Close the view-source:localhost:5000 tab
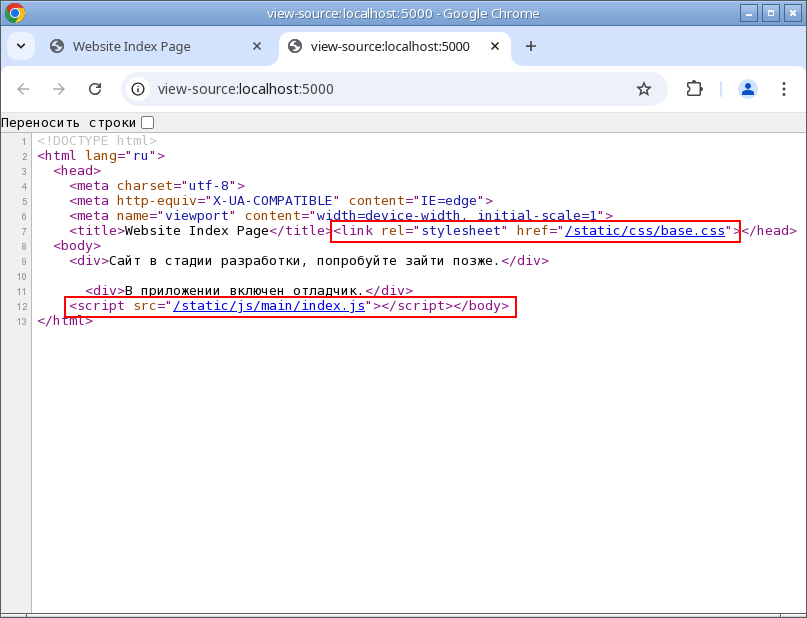807x618 pixels. point(495,46)
